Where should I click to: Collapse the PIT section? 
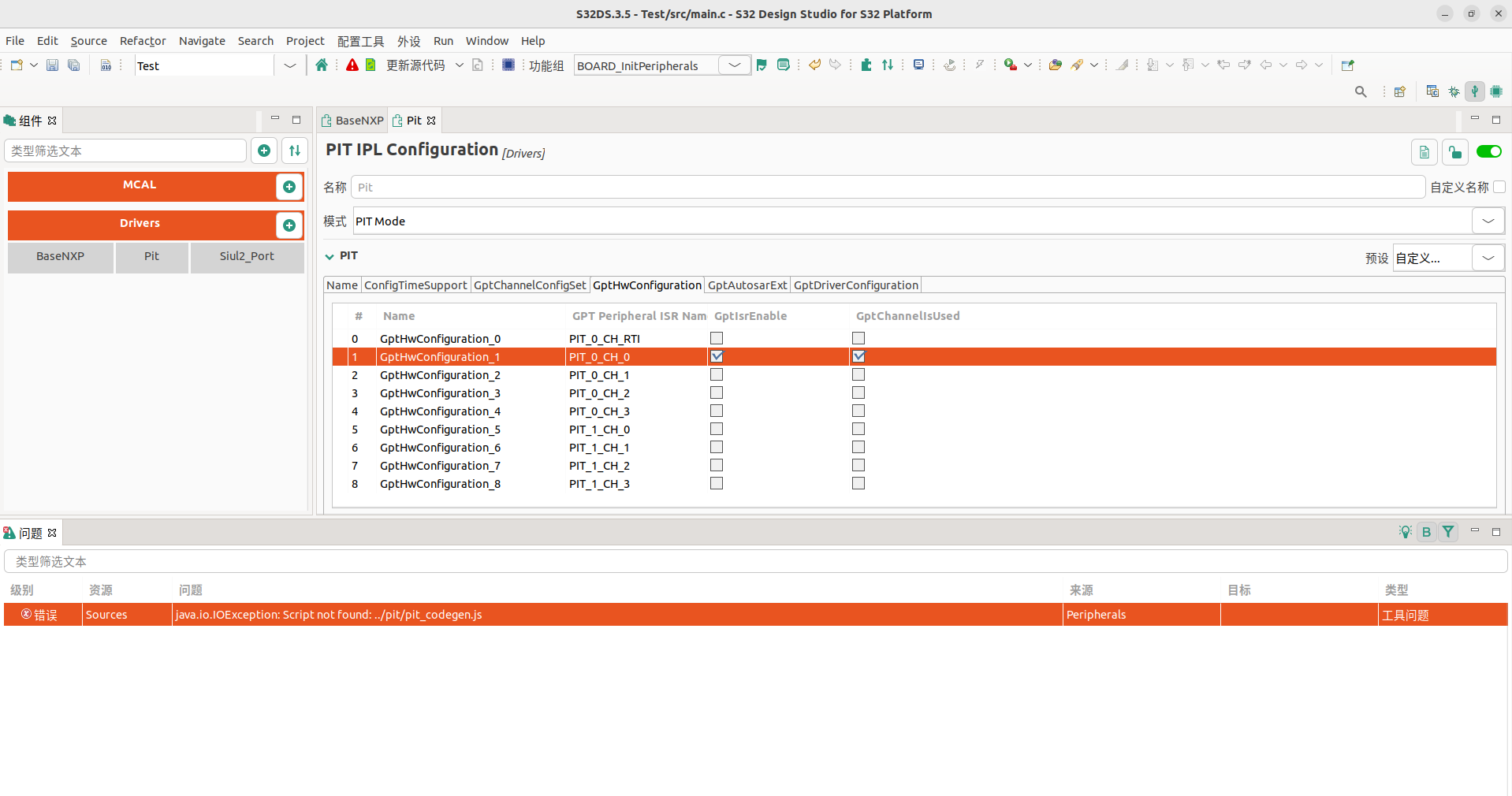coord(328,256)
